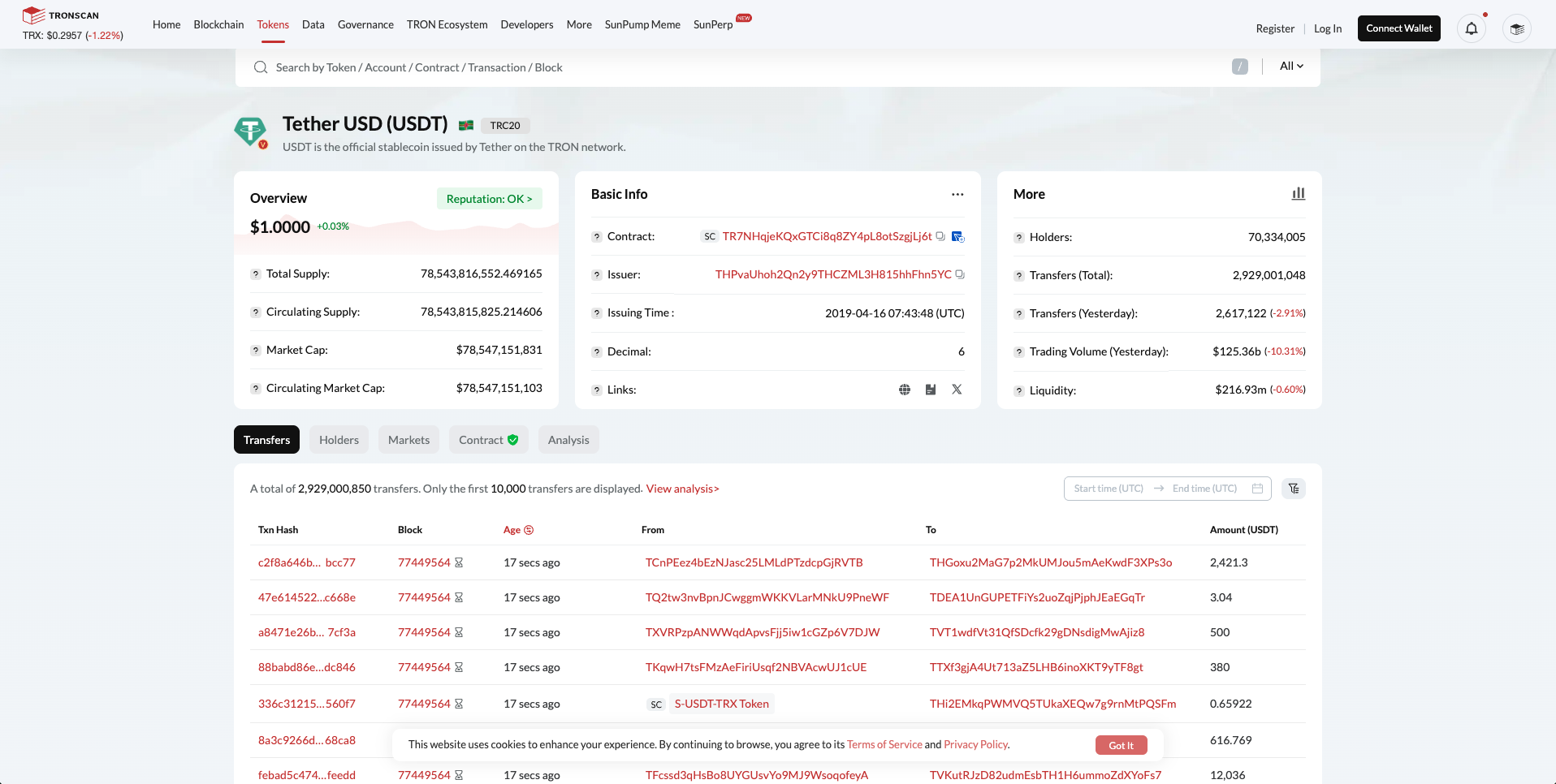Open the notifications bell icon
This screenshot has width=1556, height=784.
point(1471,28)
